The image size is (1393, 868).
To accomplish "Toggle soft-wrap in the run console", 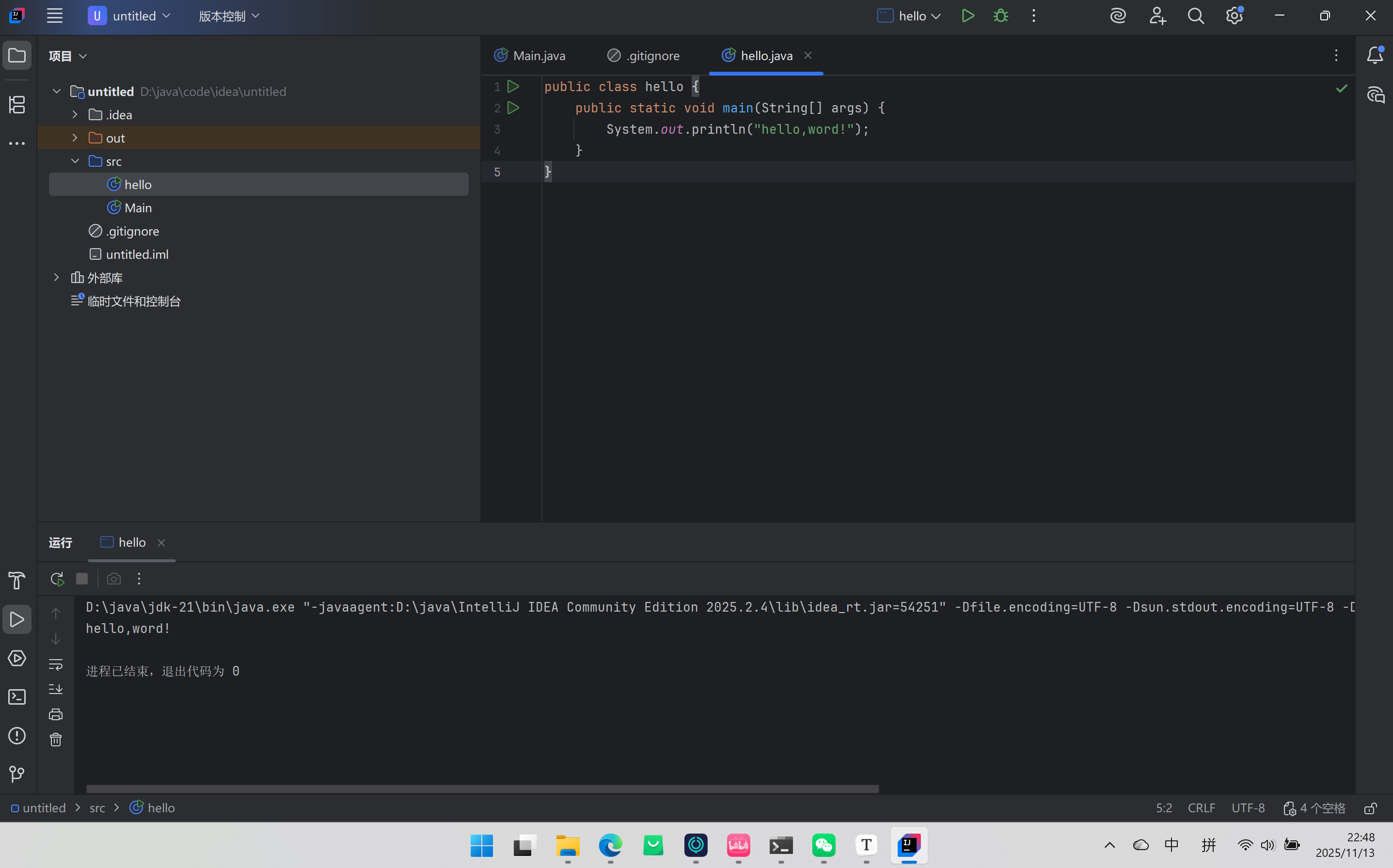I will 56,664.
